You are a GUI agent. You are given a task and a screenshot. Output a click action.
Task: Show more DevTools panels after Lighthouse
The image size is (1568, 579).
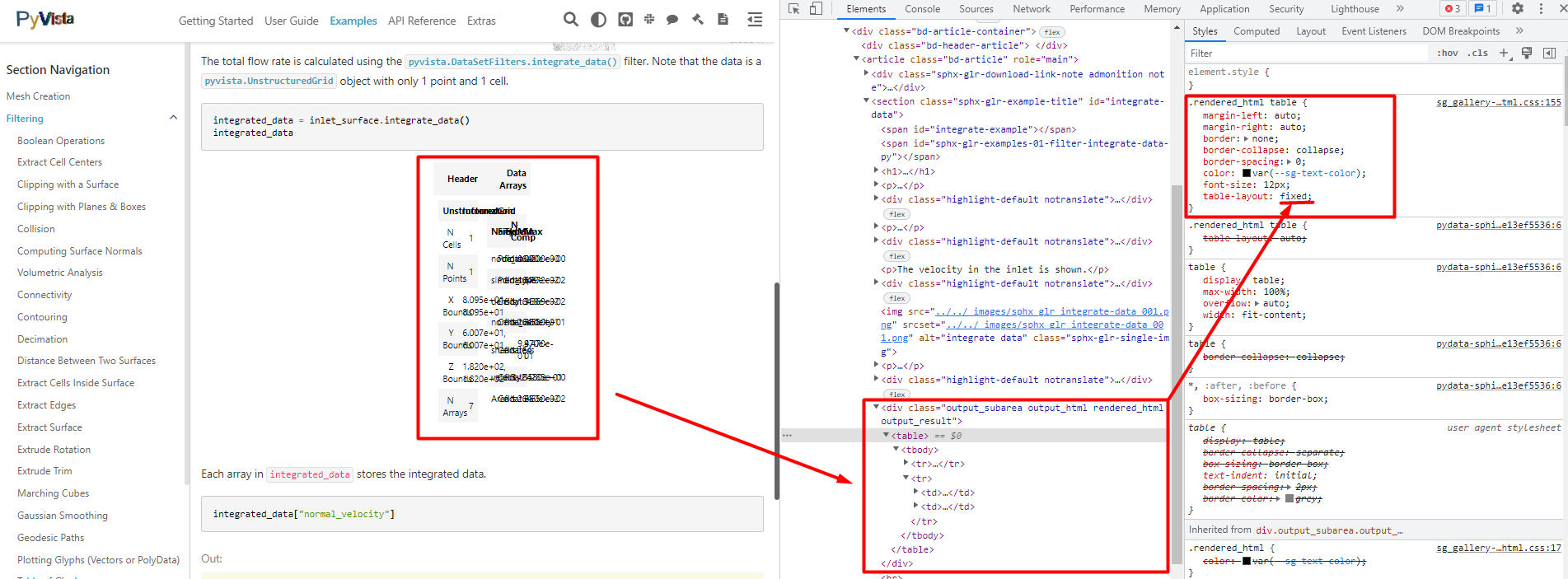coord(1400,8)
